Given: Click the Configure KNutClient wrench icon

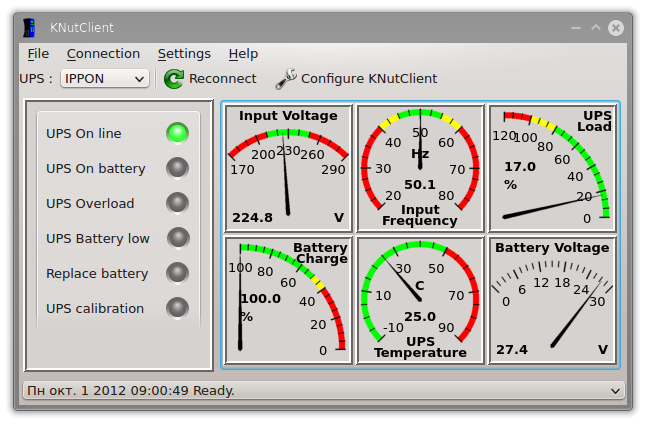Looking at the screenshot, I should 285,78.
